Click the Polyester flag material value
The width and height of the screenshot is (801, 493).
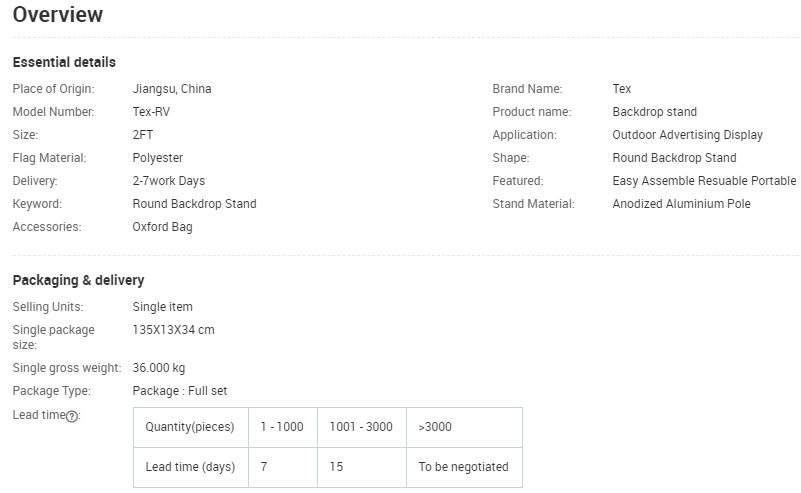158,158
